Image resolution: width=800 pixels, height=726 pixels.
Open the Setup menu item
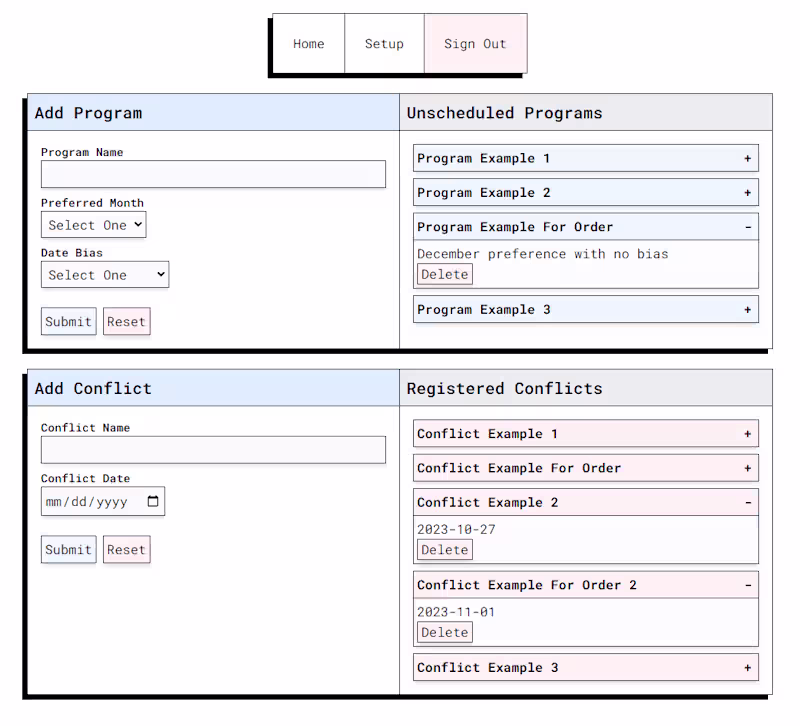pyautogui.click(x=384, y=44)
